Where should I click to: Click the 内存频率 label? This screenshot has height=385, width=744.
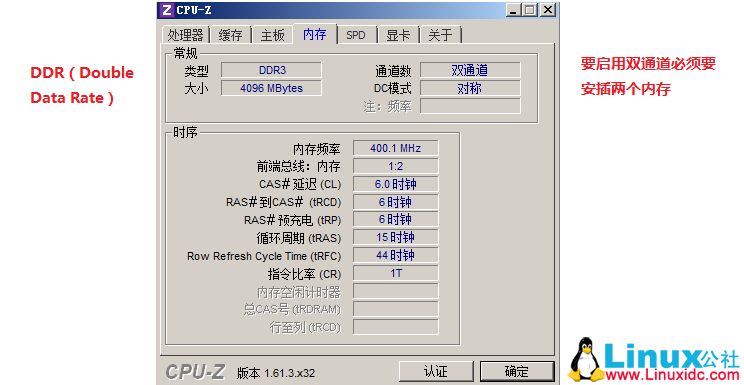[x=317, y=149]
